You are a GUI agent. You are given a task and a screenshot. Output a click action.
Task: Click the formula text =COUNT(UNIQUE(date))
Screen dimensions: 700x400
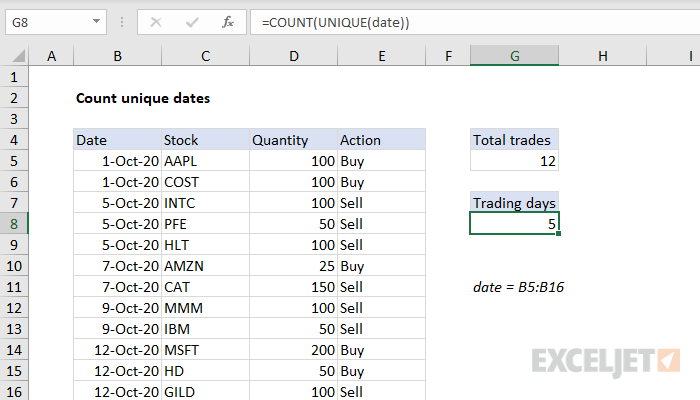[x=335, y=22]
